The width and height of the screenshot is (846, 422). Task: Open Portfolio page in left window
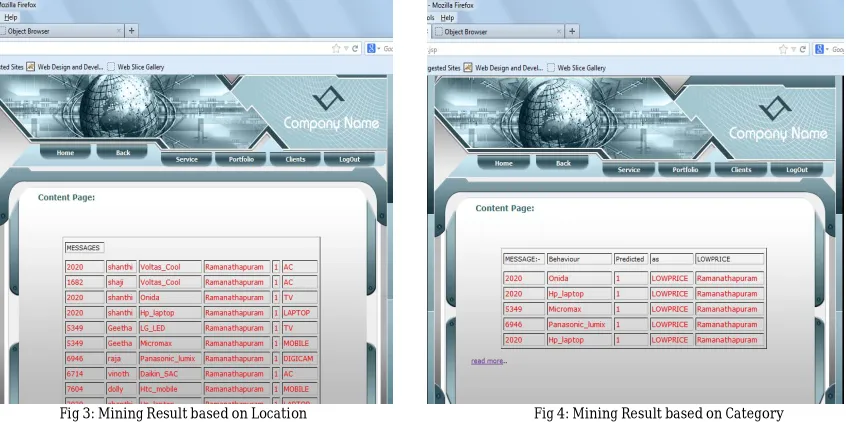(x=241, y=159)
